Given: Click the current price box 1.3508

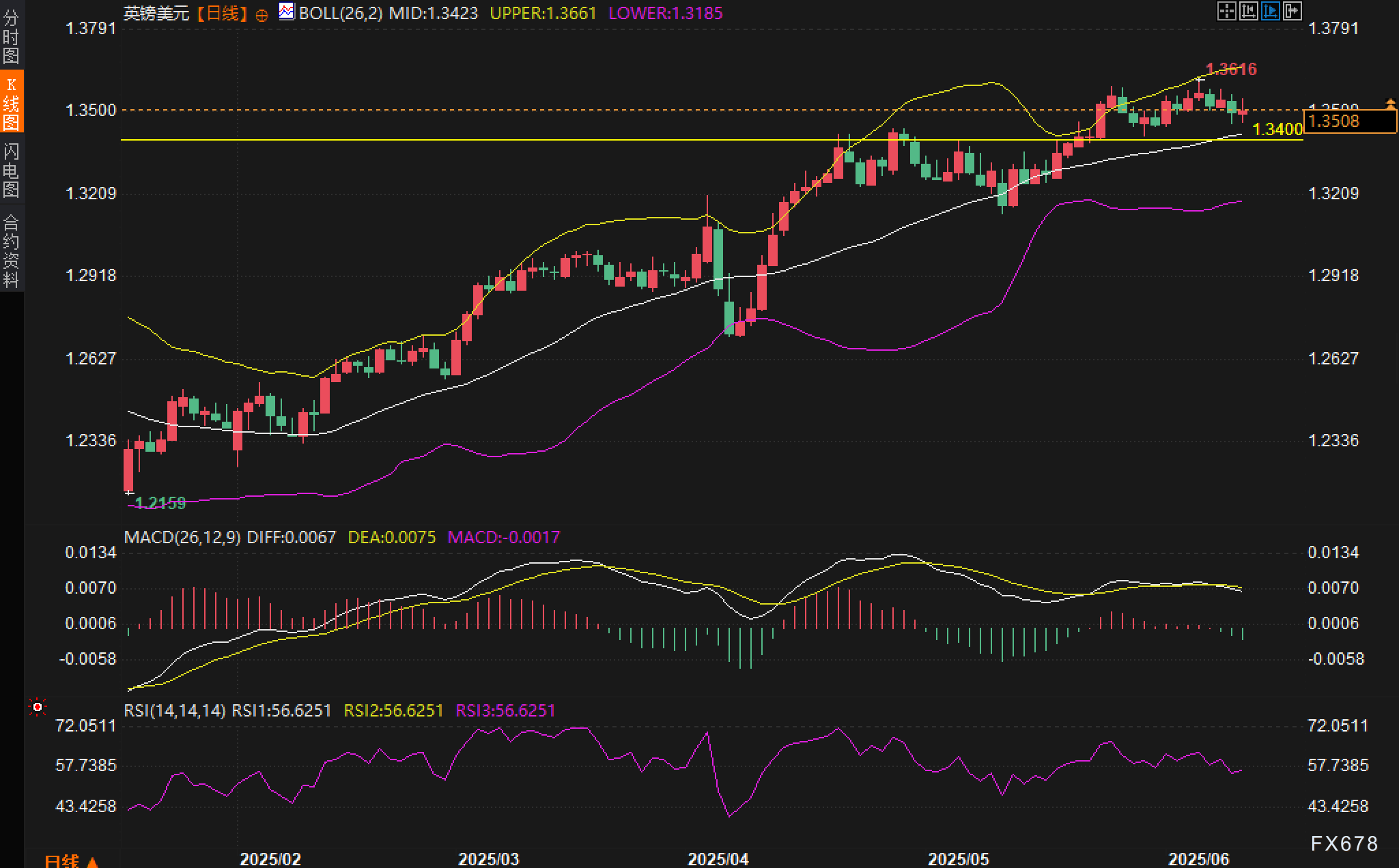Looking at the screenshot, I should (1348, 121).
